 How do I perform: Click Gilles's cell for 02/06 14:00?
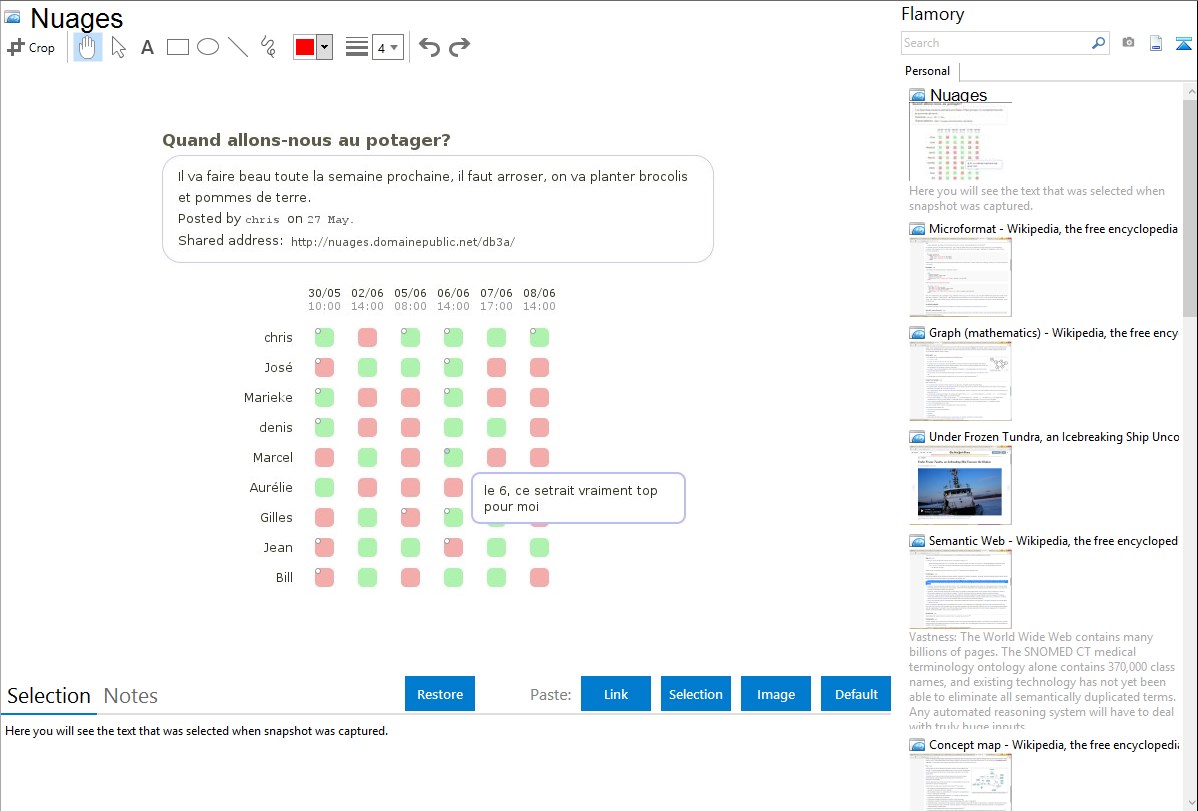coord(367,517)
